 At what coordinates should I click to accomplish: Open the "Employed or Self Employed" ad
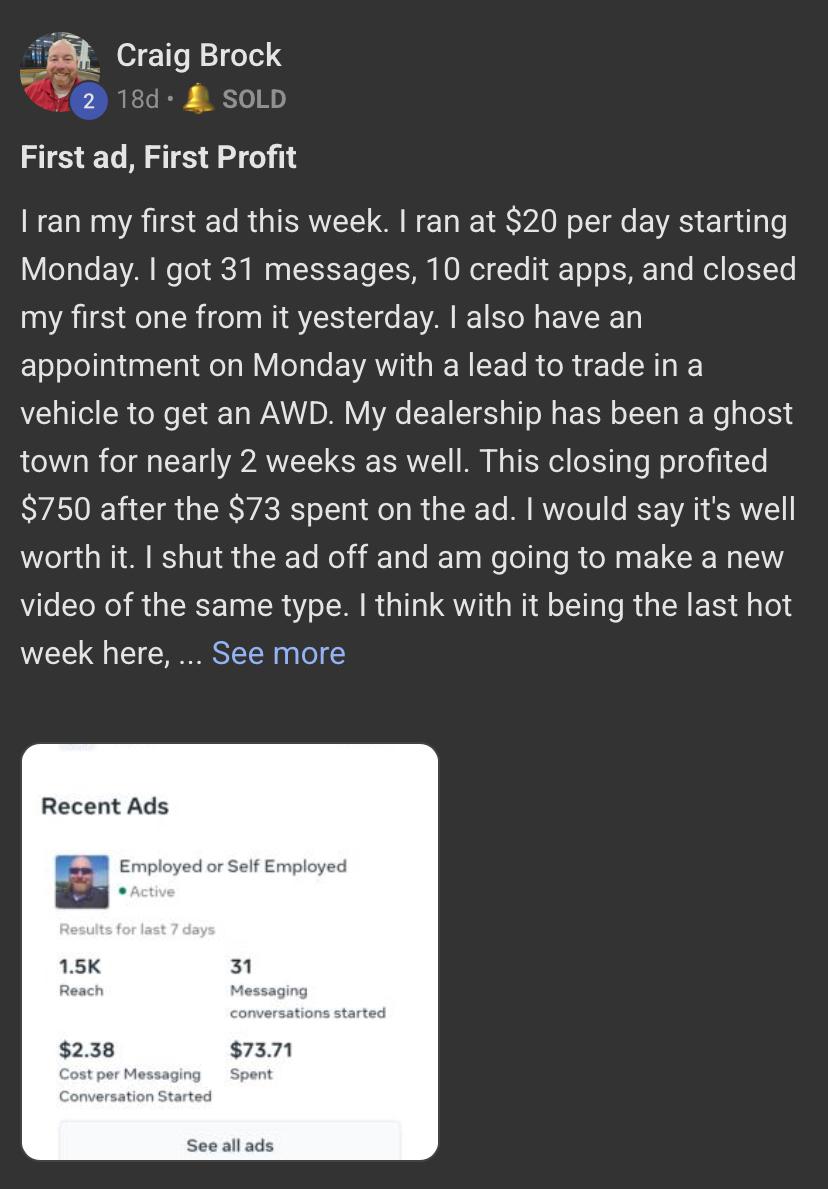point(233,866)
